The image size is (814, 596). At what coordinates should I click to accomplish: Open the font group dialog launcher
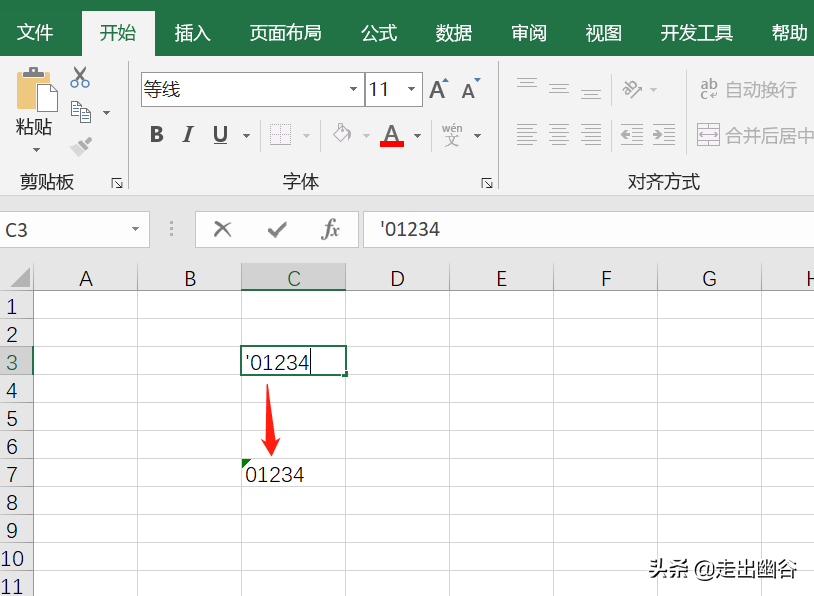click(x=486, y=183)
